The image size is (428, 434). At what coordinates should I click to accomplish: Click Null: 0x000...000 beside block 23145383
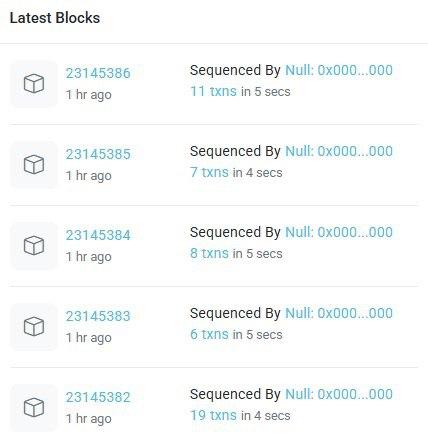point(339,313)
